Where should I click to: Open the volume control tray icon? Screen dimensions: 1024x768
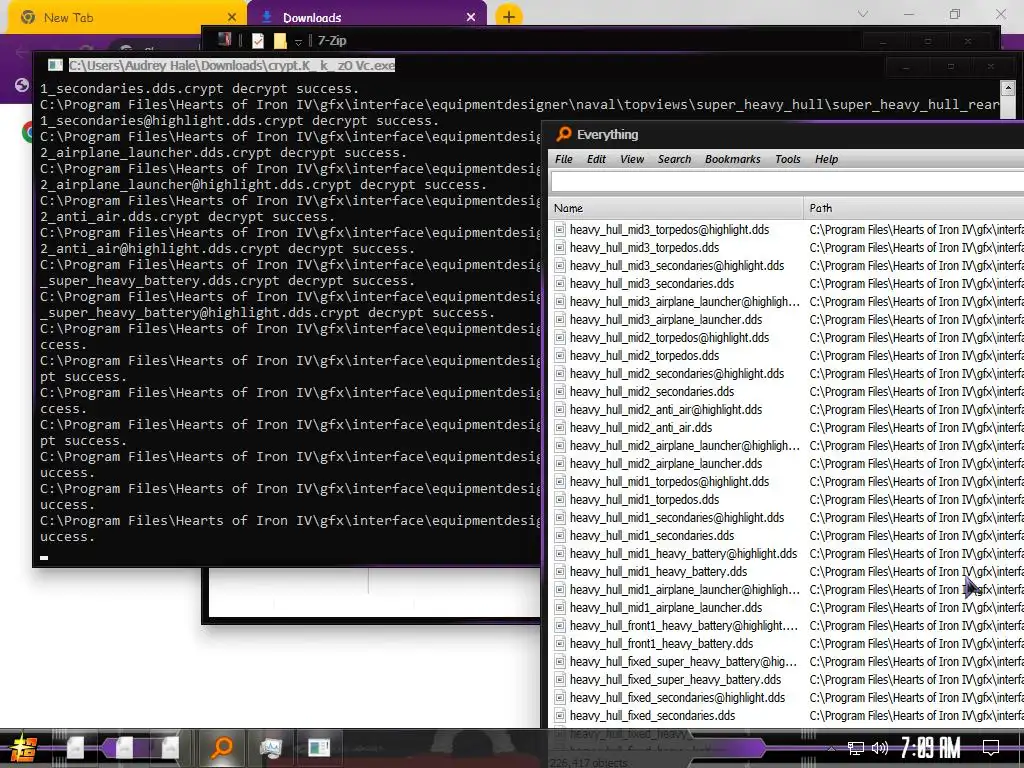pyautogui.click(x=880, y=748)
